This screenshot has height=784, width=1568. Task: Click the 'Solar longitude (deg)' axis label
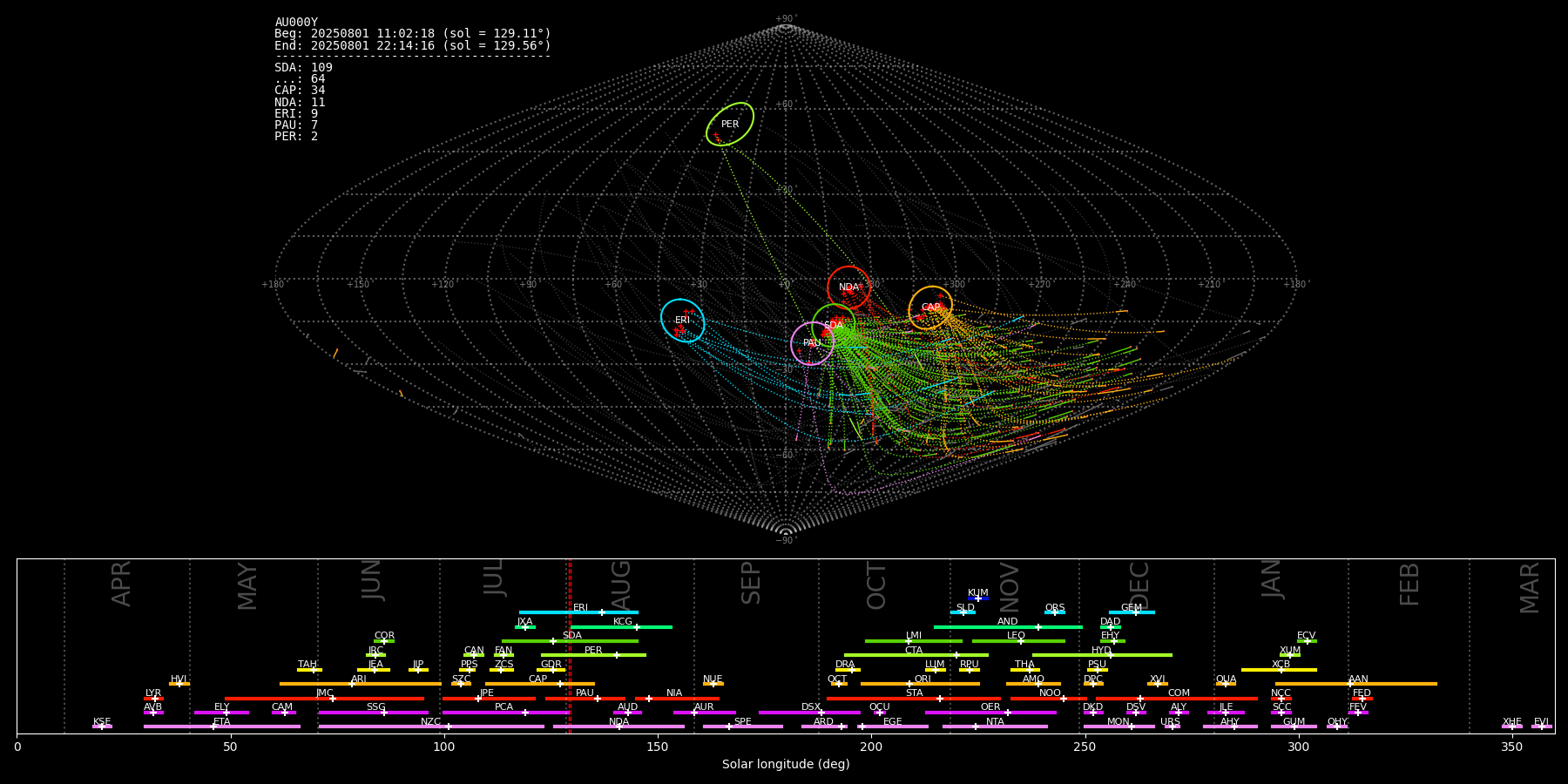coord(786,765)
